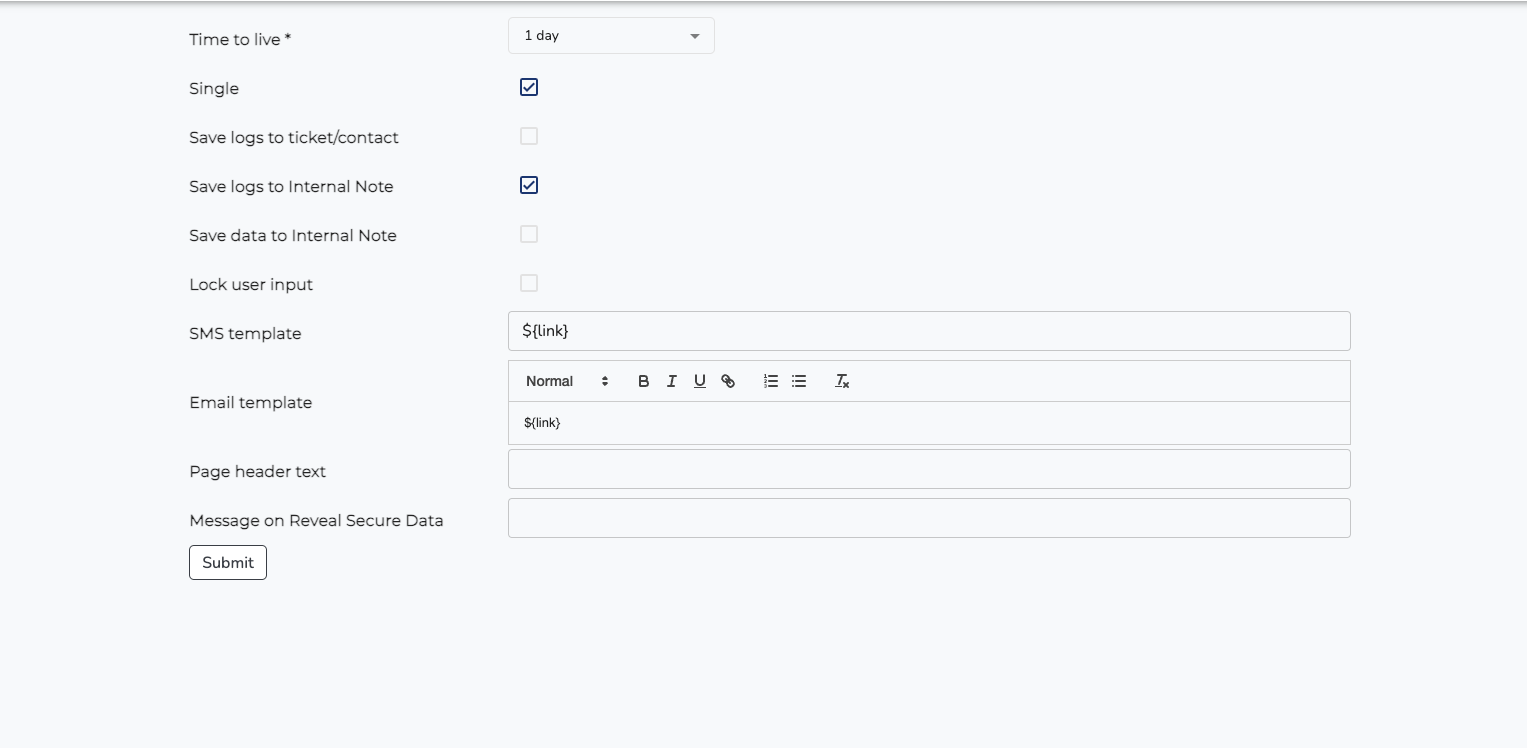Enable Save logs to ticket/contact
The height and width of the screenshot is (748, 1527).
click(529, 136)
